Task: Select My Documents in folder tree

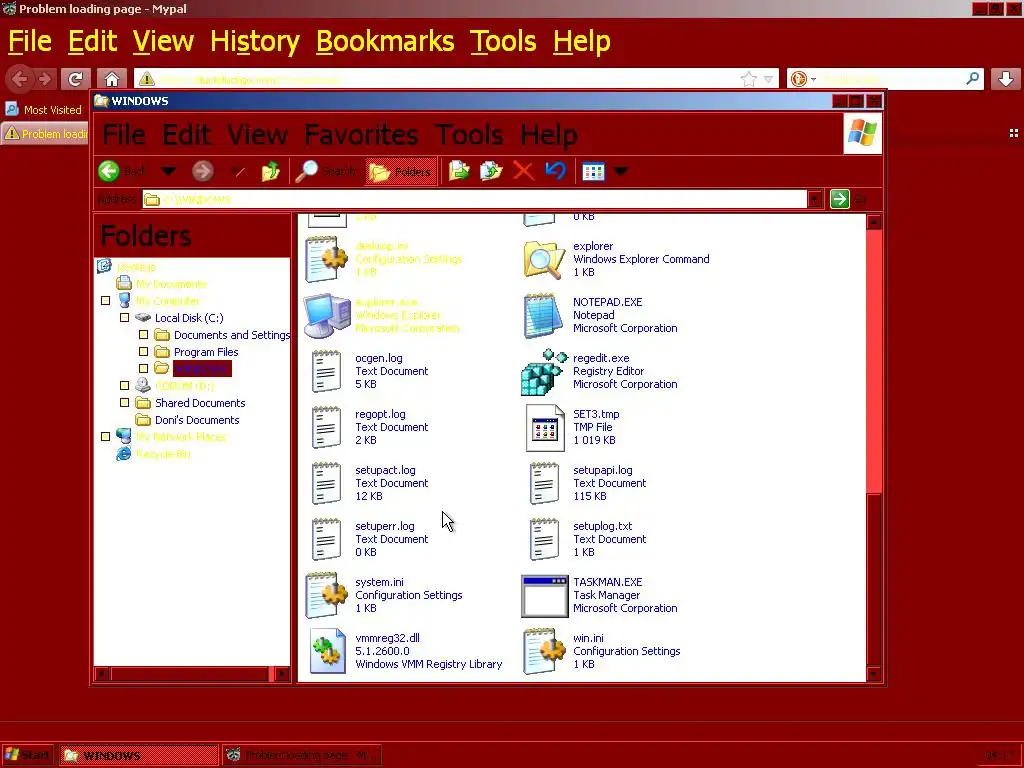Action: [171, 284]
